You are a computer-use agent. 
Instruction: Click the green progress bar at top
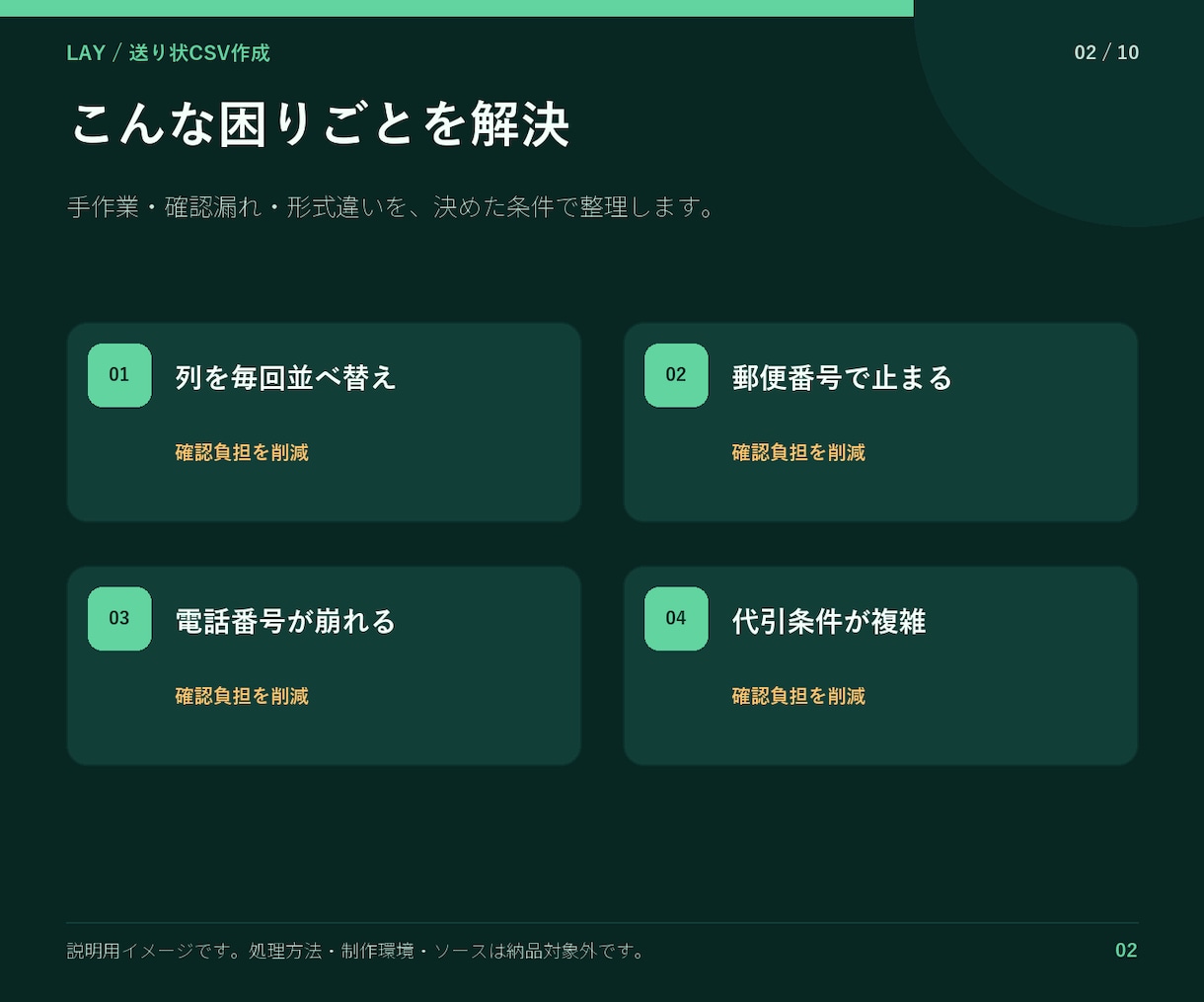tap(457, 8)
